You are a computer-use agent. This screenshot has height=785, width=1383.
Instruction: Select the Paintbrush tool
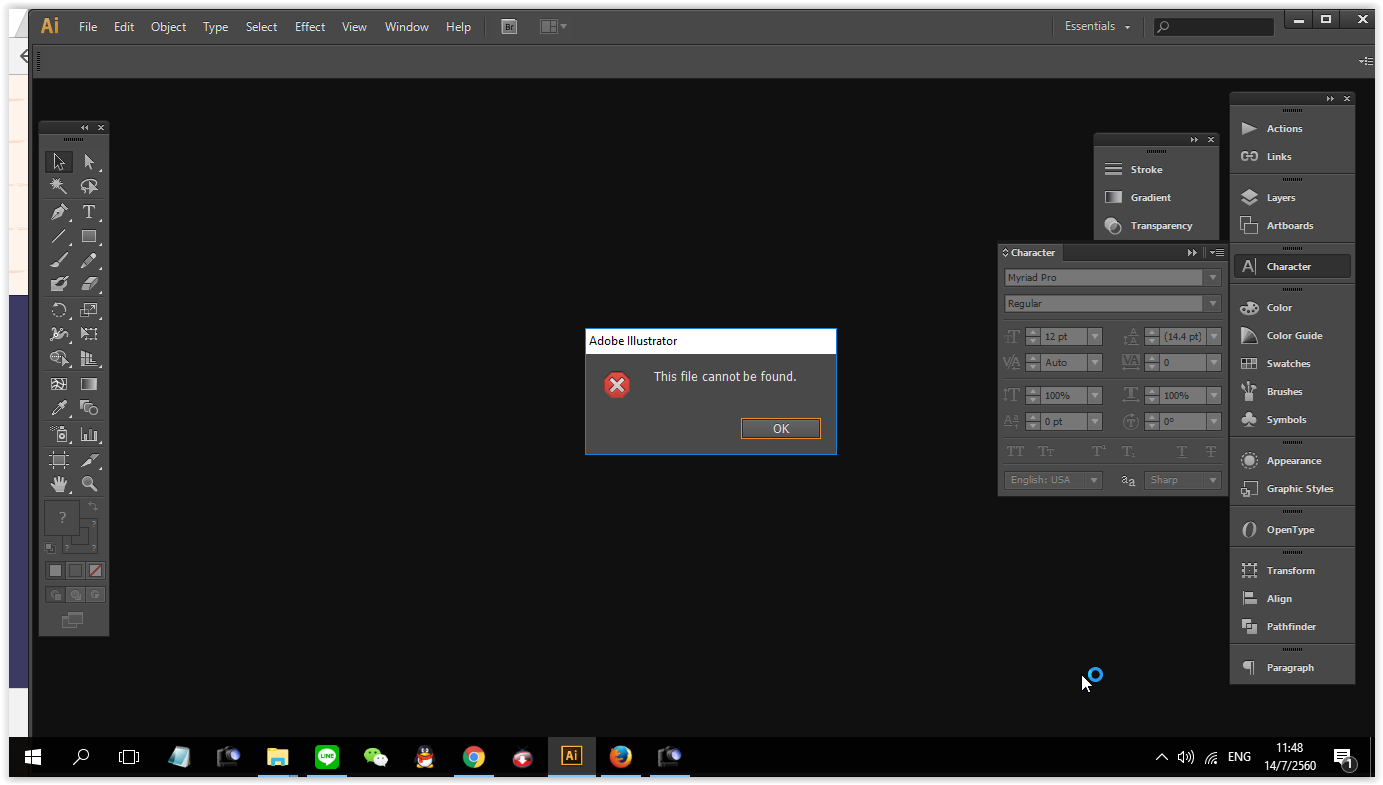click(x=59, y=261)
